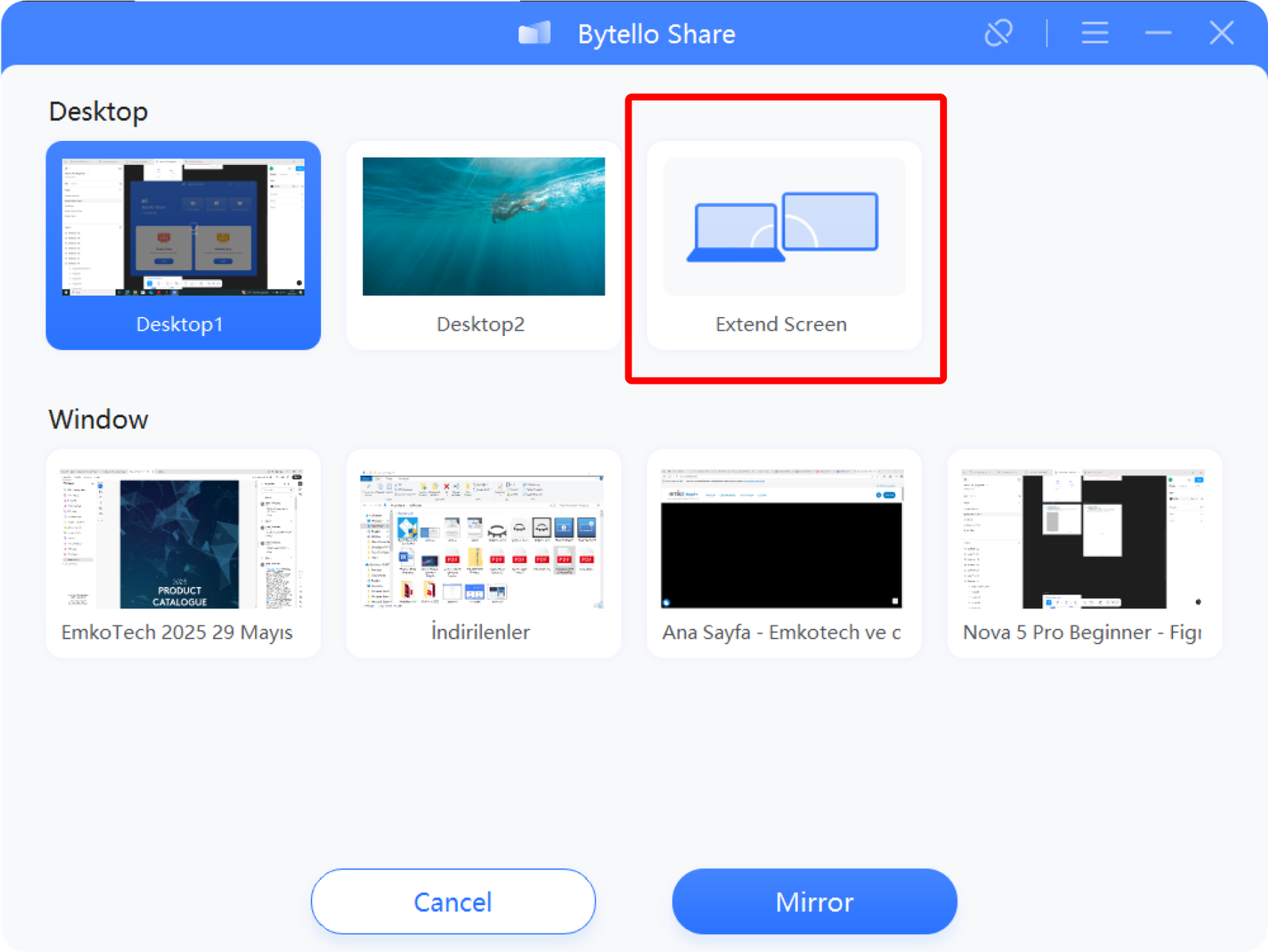The width and height of the screenshot is (1268, 952).
Task: Select the Nova 5 Pro Beginner window
Action: pos(1084,539)
